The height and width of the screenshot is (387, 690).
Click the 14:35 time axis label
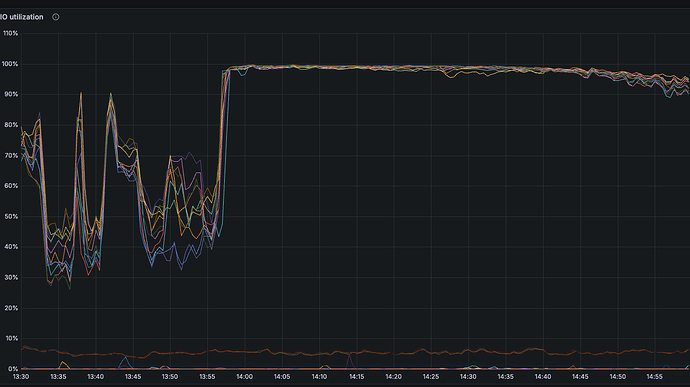point(506,377)
